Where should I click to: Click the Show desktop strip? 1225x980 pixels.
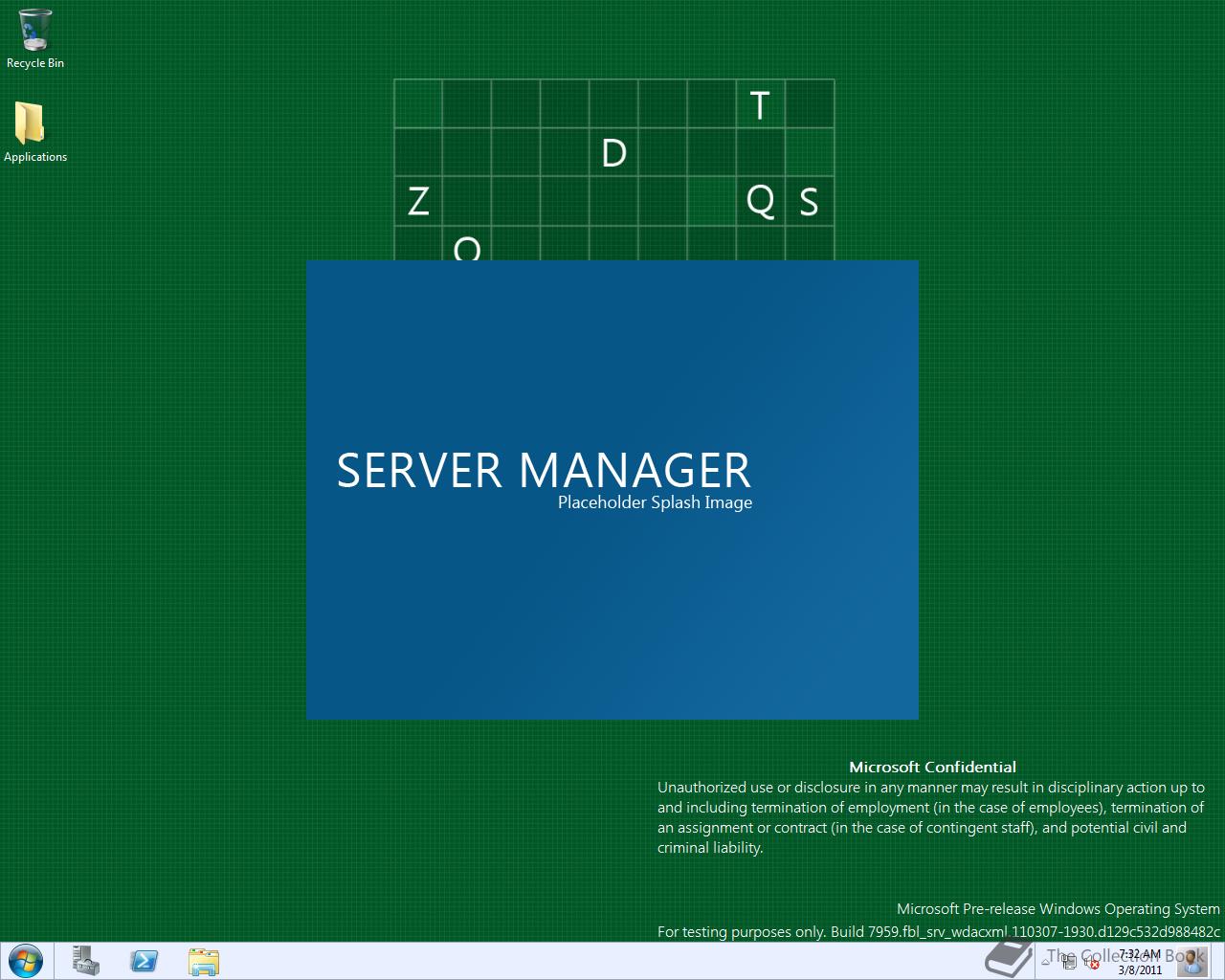(x=1218, y=961)
